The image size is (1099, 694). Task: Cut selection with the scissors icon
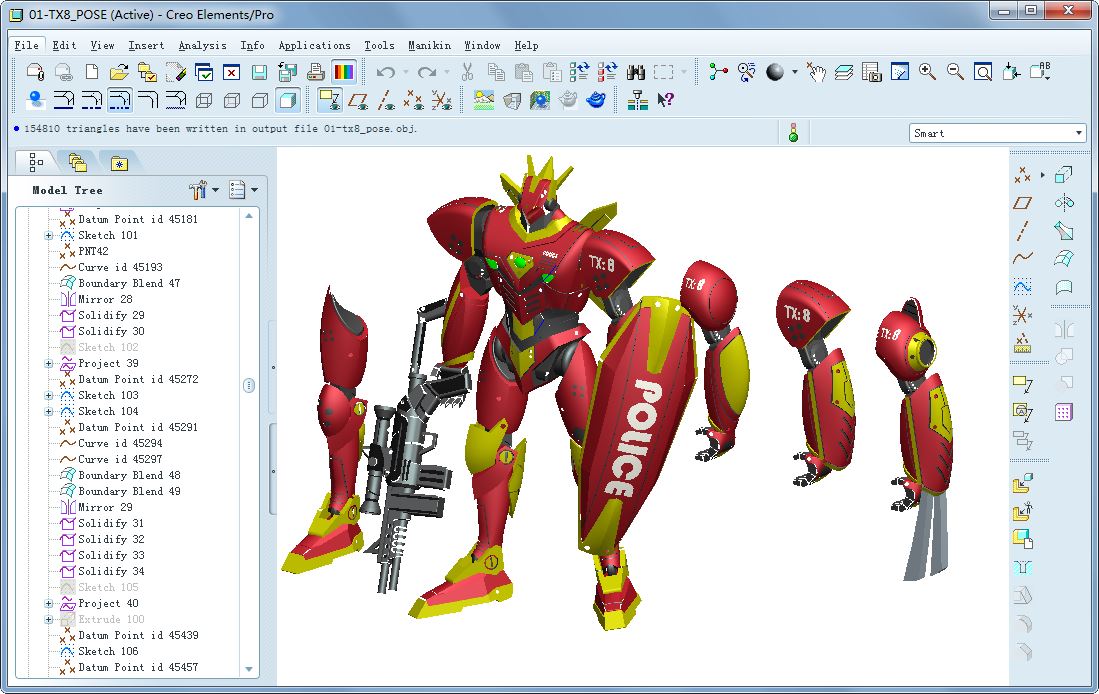tap(467, 72)
